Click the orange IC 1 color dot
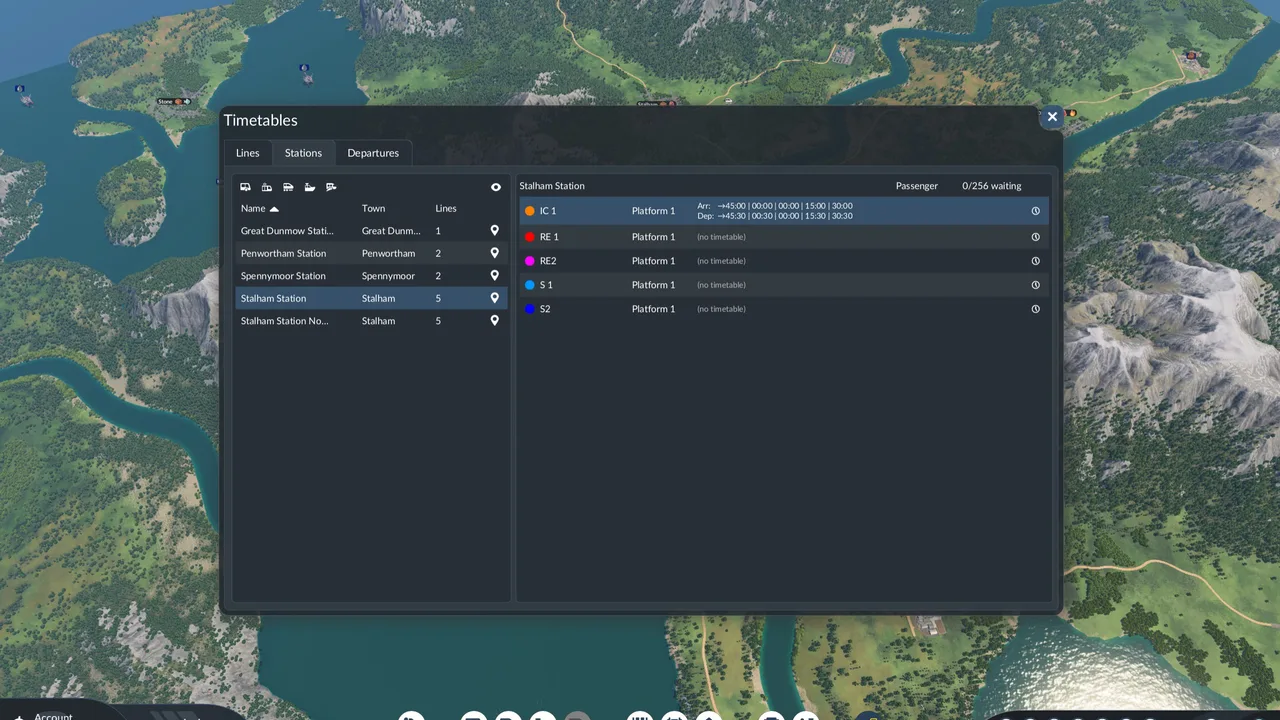Image resolution: width=1280 pixels, height=720 pixels. click(530, 211)
